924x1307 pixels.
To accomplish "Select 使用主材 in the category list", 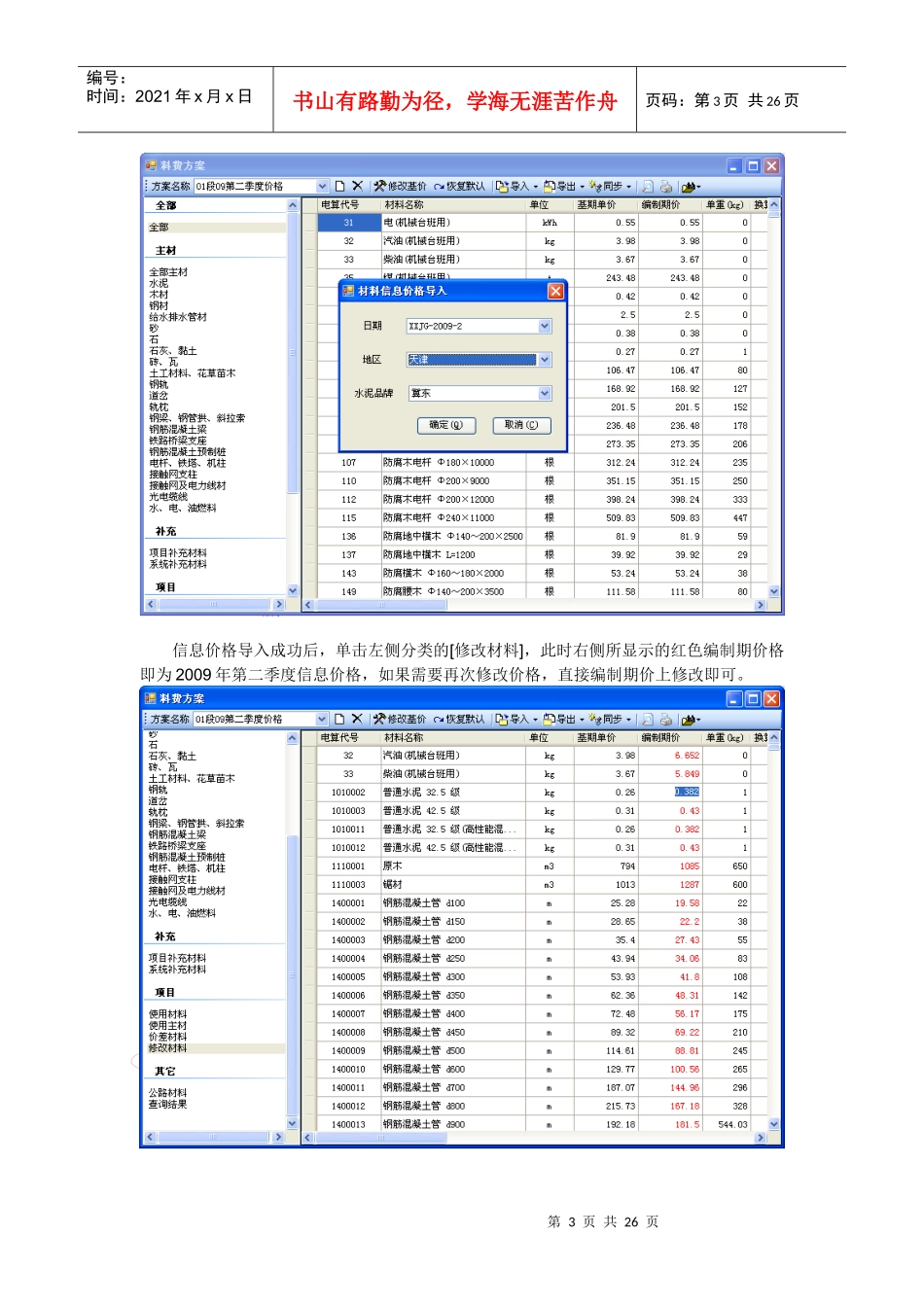I will (167, 1026).
